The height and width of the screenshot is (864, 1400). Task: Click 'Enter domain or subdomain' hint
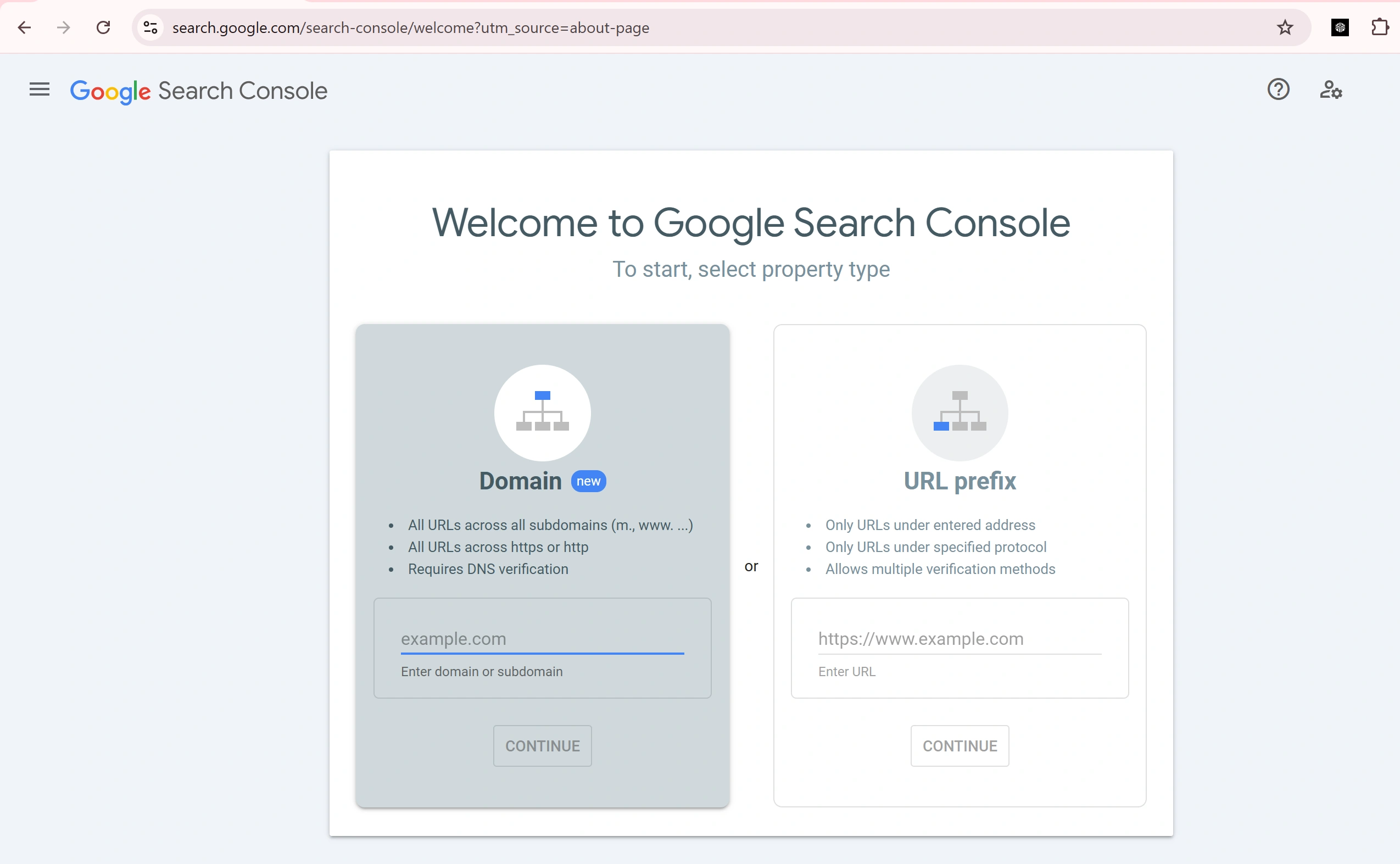tap(482, 671)
